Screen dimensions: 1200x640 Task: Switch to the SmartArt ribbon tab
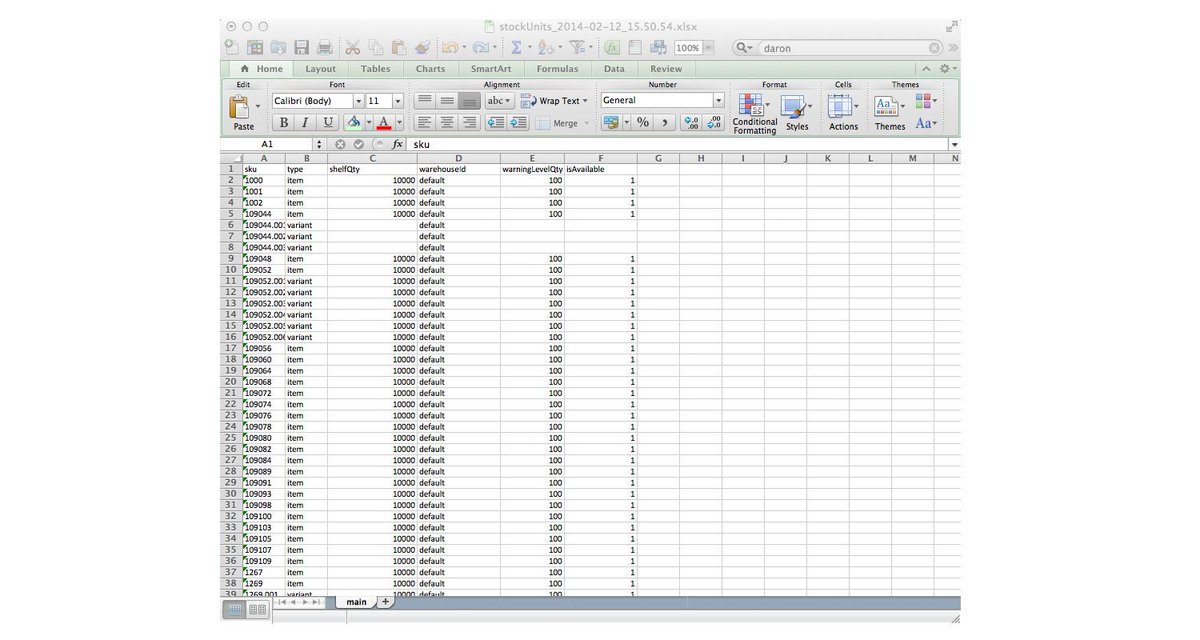491,69
